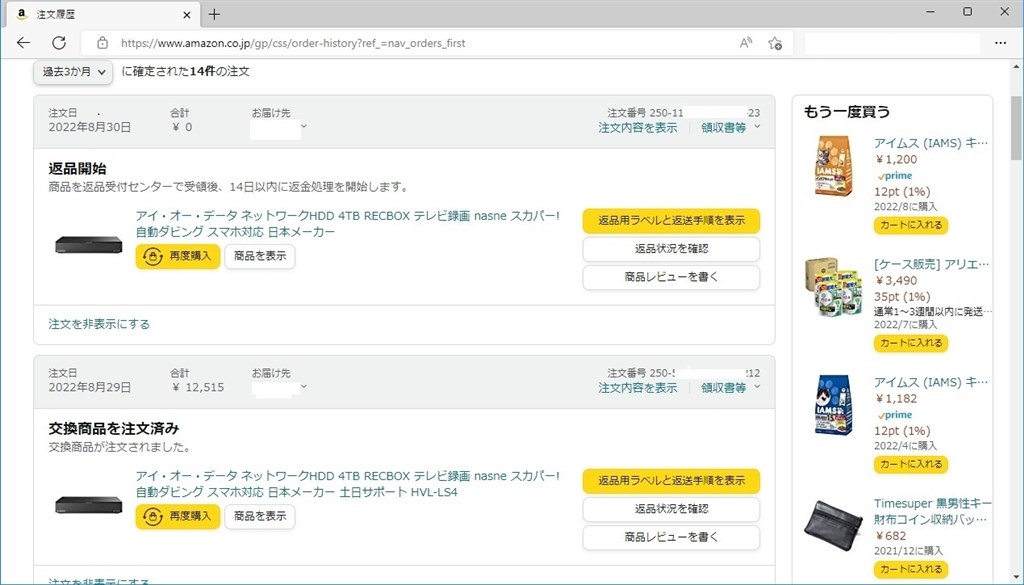The image size is (1024, 585).
Task: Click 注文を非表示にする for first order
Action: [x=99, y=324]
